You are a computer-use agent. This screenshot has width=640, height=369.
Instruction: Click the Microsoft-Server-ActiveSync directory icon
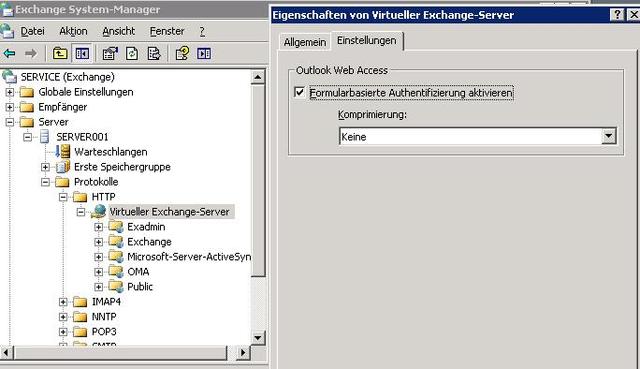(116, 257)
